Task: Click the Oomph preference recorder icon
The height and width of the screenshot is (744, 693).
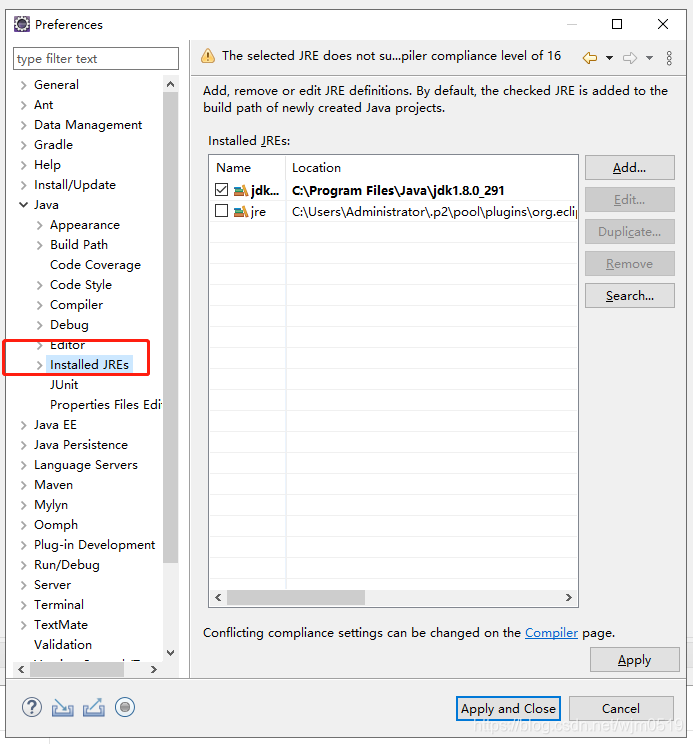Action: point(125,707)
